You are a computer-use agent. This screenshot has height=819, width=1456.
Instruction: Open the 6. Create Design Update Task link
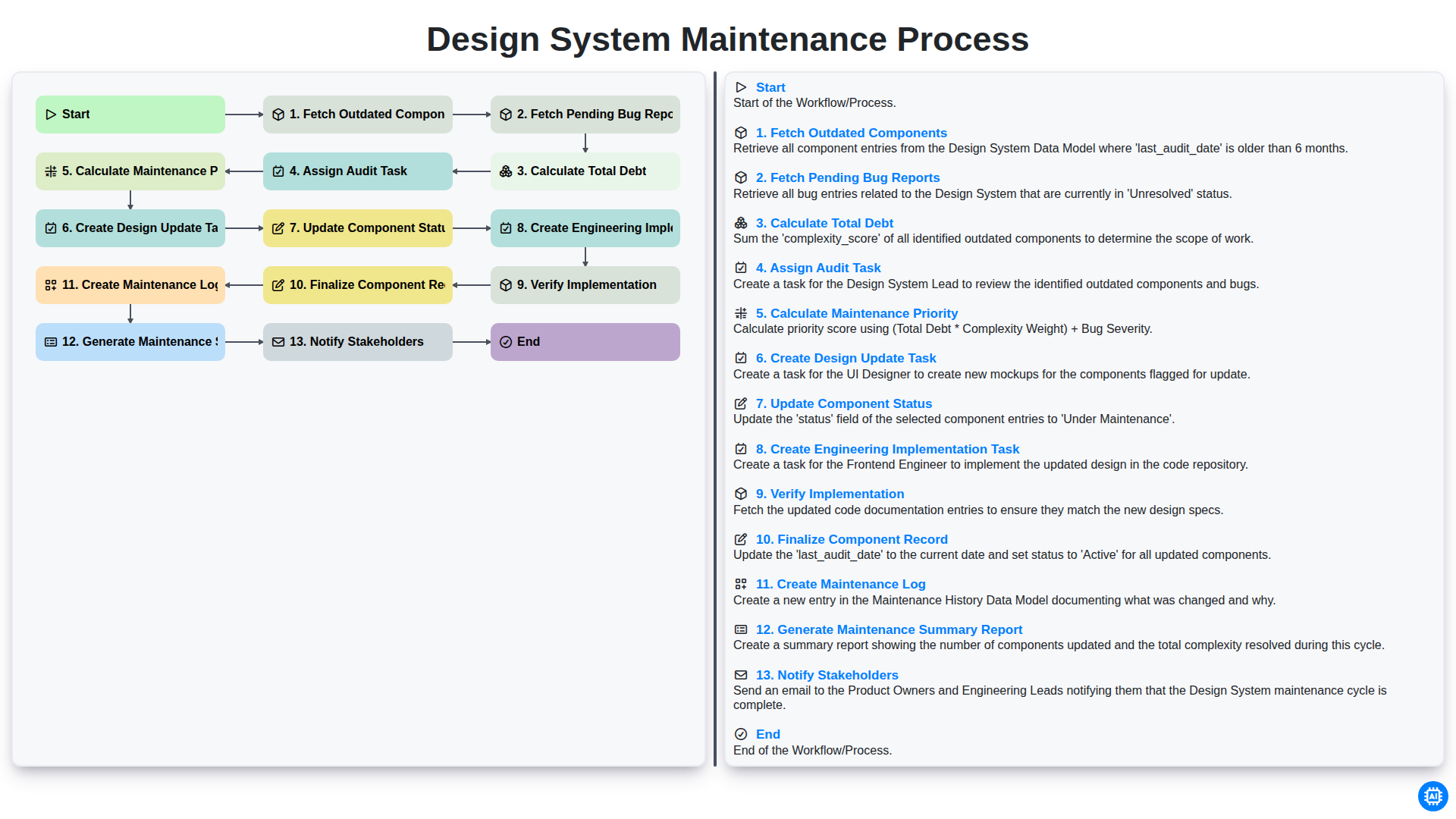[x=846, y=358]
